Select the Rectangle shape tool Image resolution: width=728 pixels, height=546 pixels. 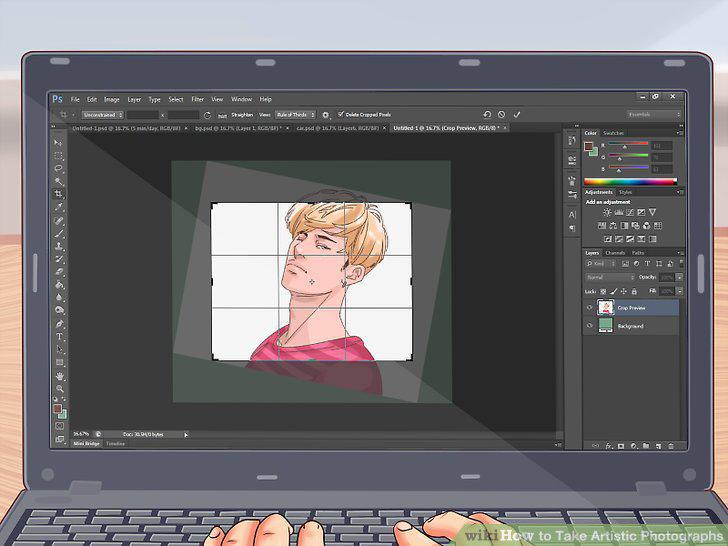click(59, 362)
